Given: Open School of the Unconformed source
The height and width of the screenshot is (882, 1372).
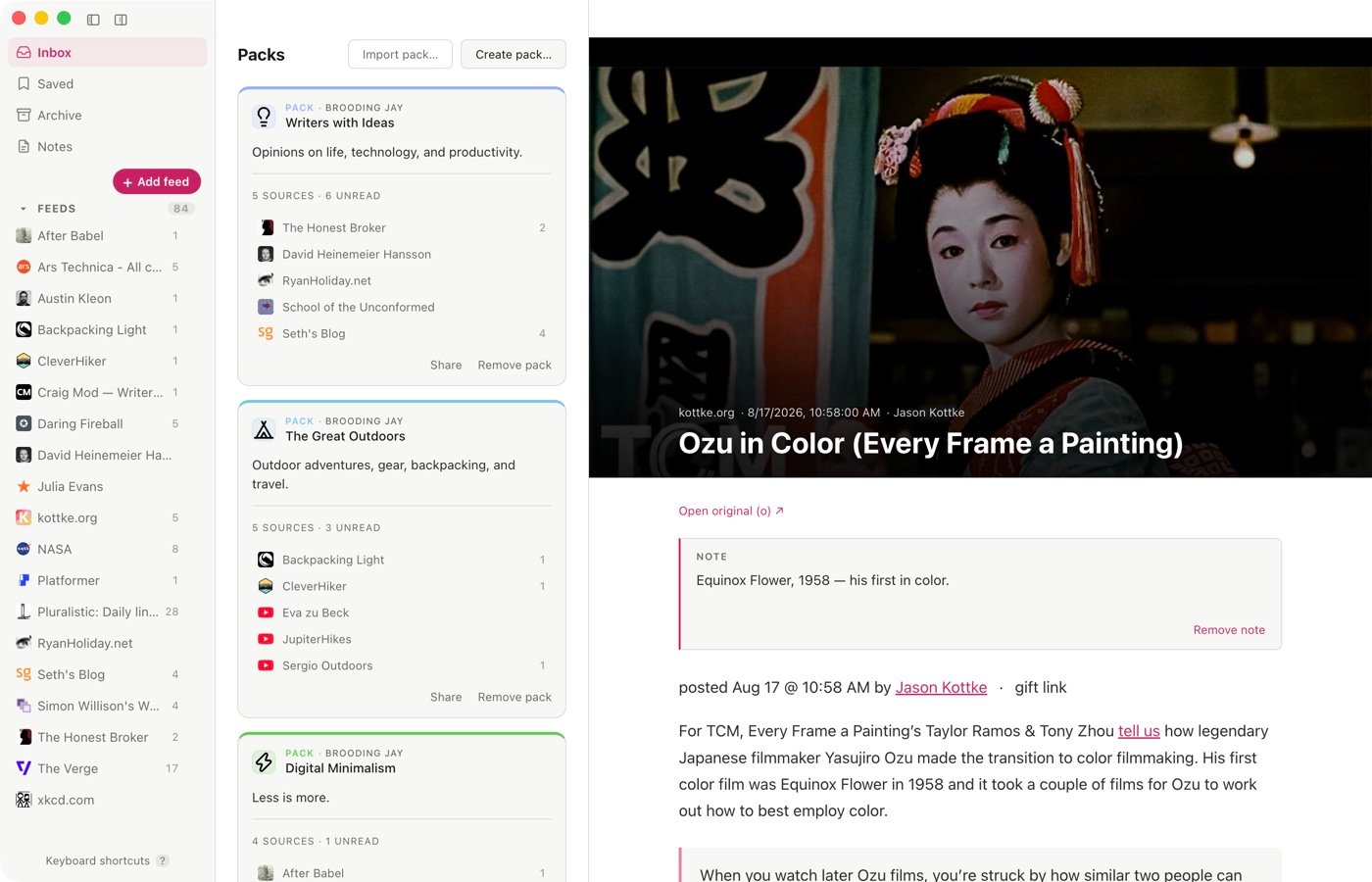Looking at the screenshot, I should point(402,308).
